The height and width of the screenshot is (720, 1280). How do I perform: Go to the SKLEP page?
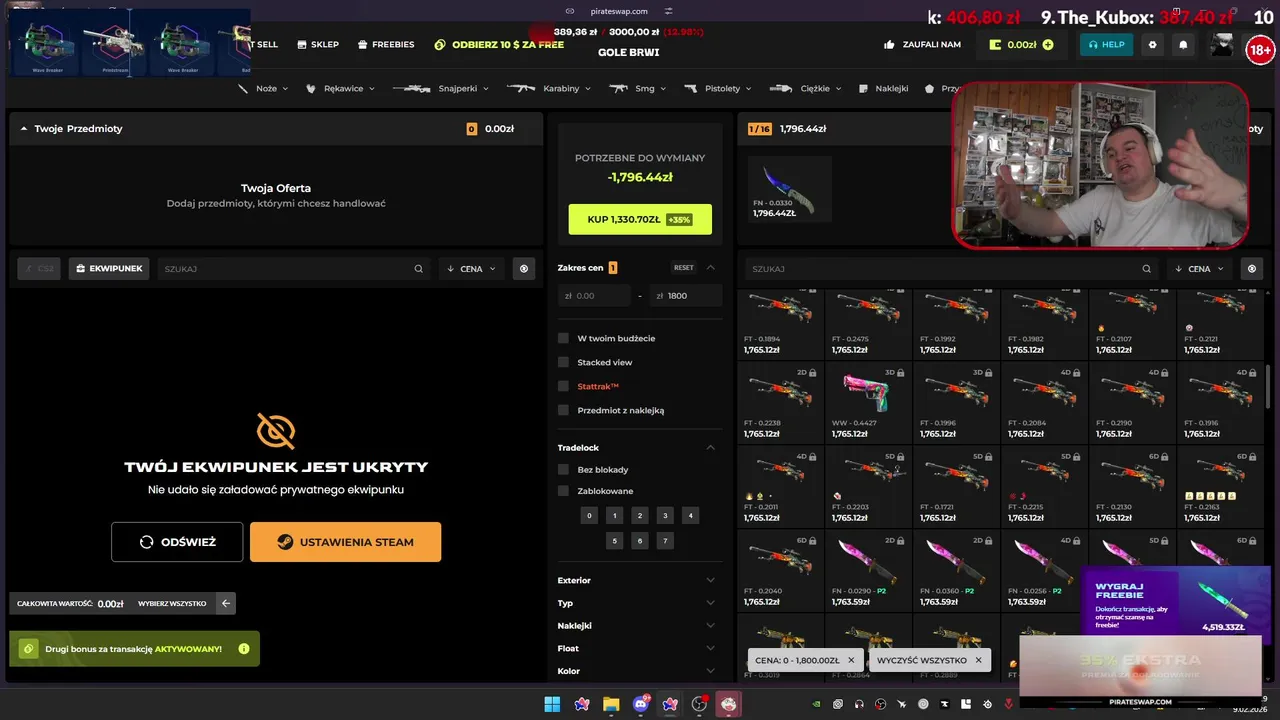click(x=317, y=45)
